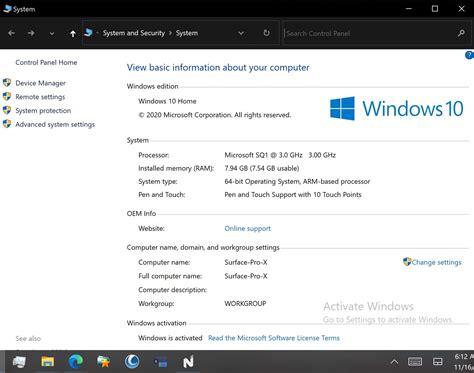Click the Windows 10 logo
This screenshot has width=474, height=373.
click(x=396, y=109)
